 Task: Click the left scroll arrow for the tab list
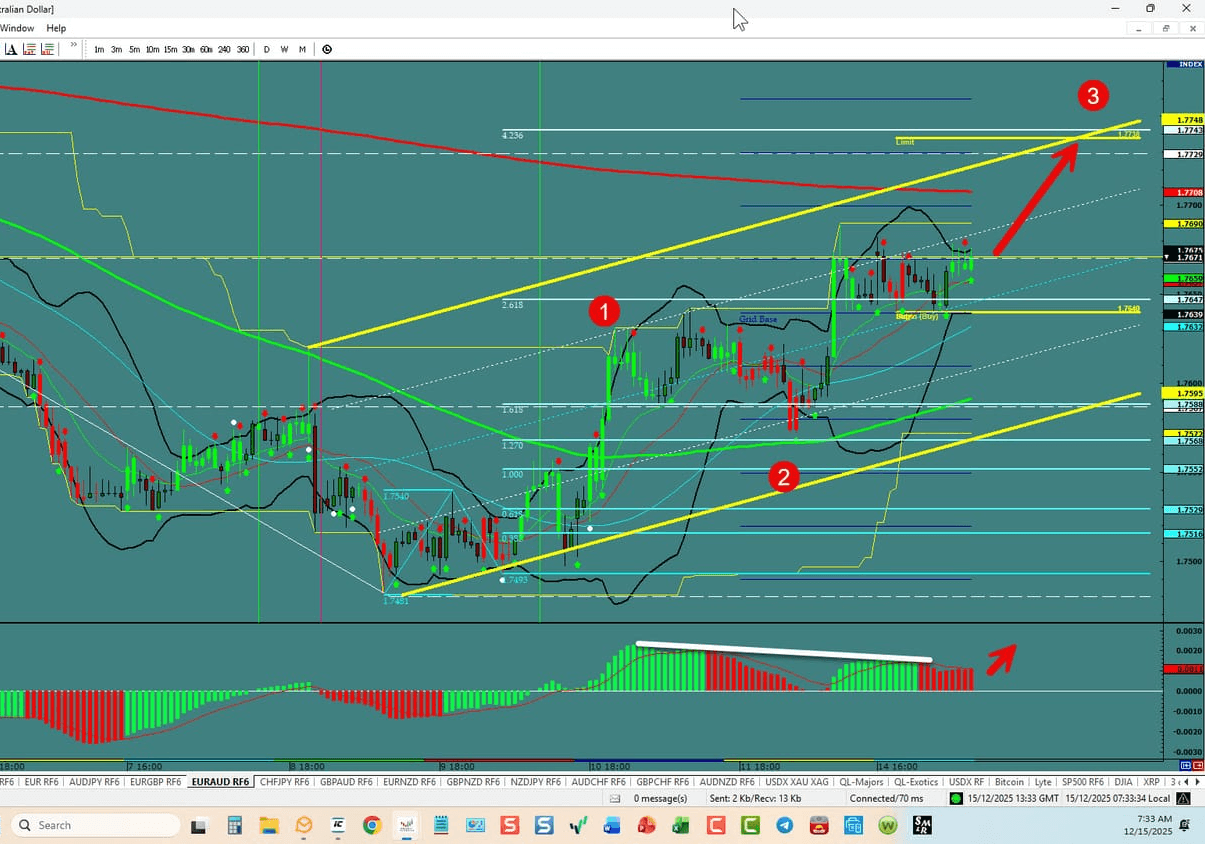click(1184, 781)
